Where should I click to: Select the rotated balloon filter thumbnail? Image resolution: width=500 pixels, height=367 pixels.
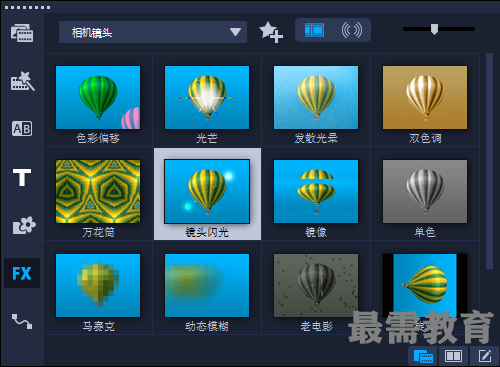coord(425,285)
